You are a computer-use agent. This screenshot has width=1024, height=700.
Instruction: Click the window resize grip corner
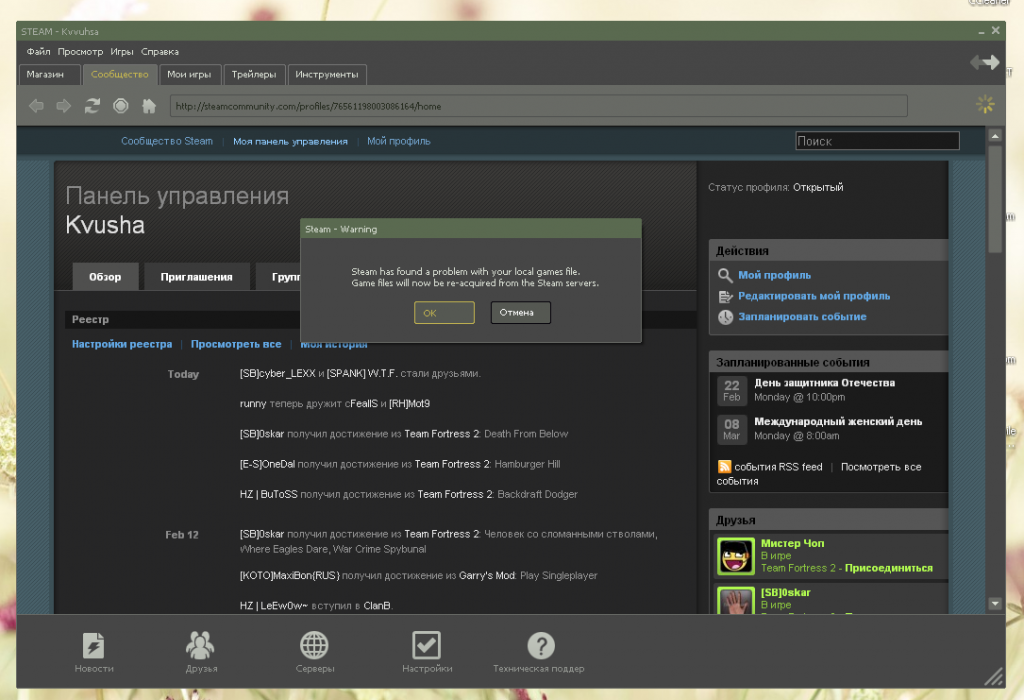click(994, 677)
